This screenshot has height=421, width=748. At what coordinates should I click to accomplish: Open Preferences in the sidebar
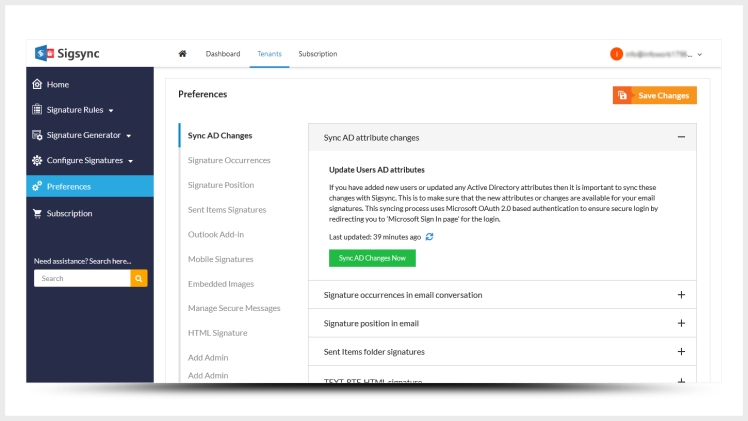pyautogui.click(x=68, y=186)
